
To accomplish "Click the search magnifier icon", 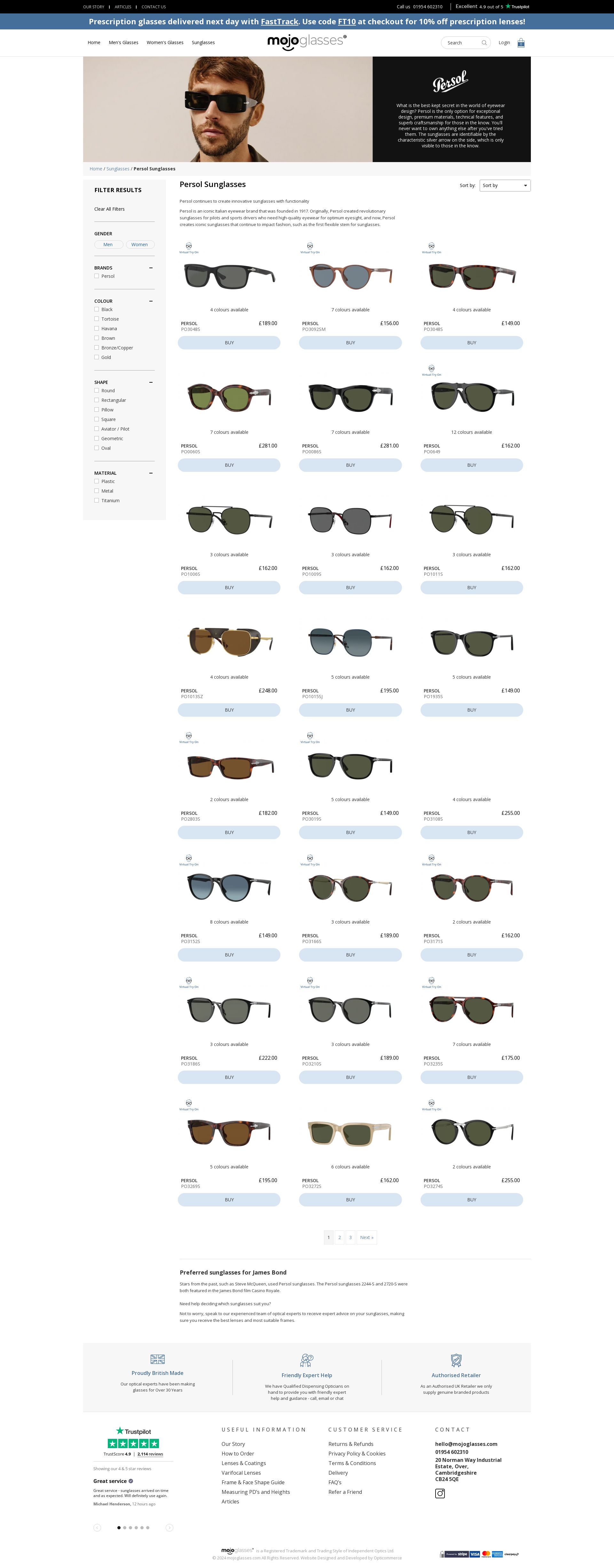I will click(x=484, y=43).
